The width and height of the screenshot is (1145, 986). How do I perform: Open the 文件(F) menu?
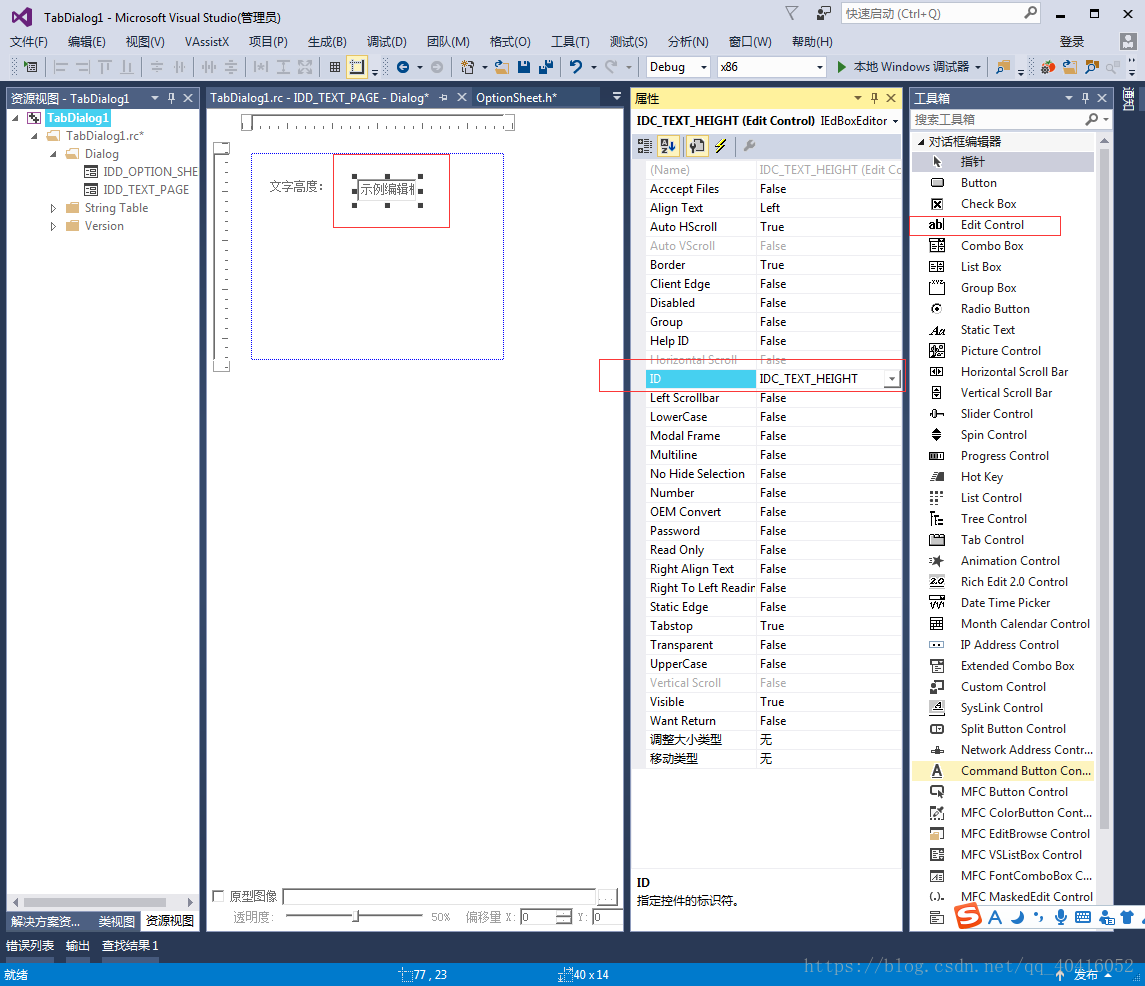coord(28,42)
